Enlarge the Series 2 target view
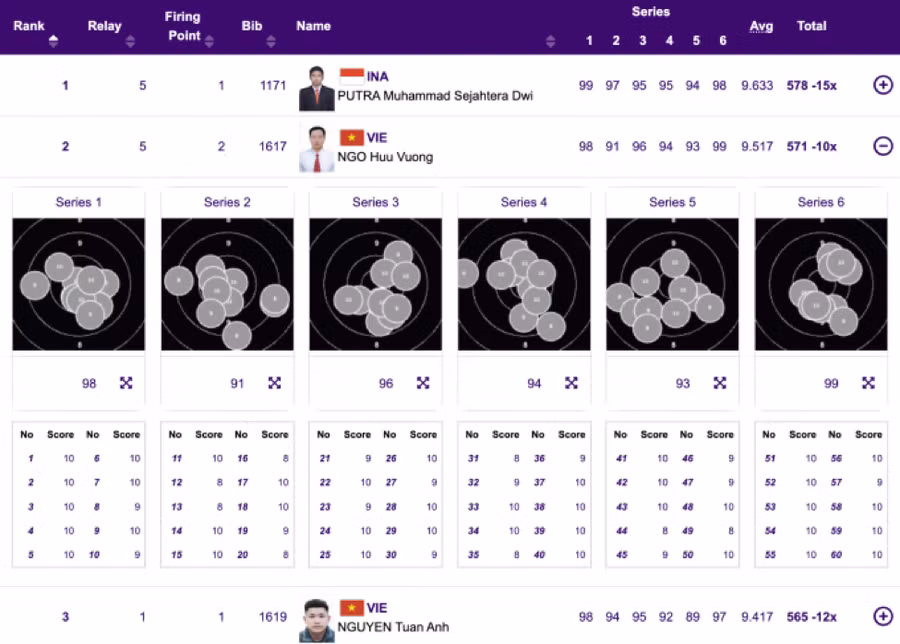 274,383
